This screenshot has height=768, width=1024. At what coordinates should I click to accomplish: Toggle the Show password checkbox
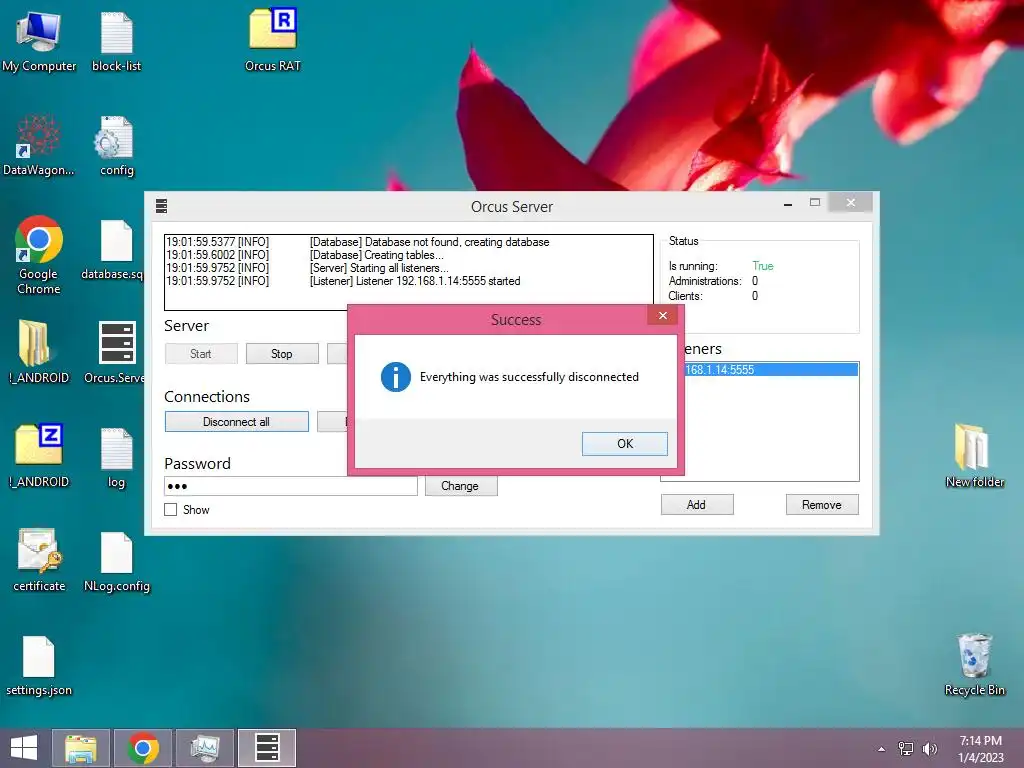170,509
